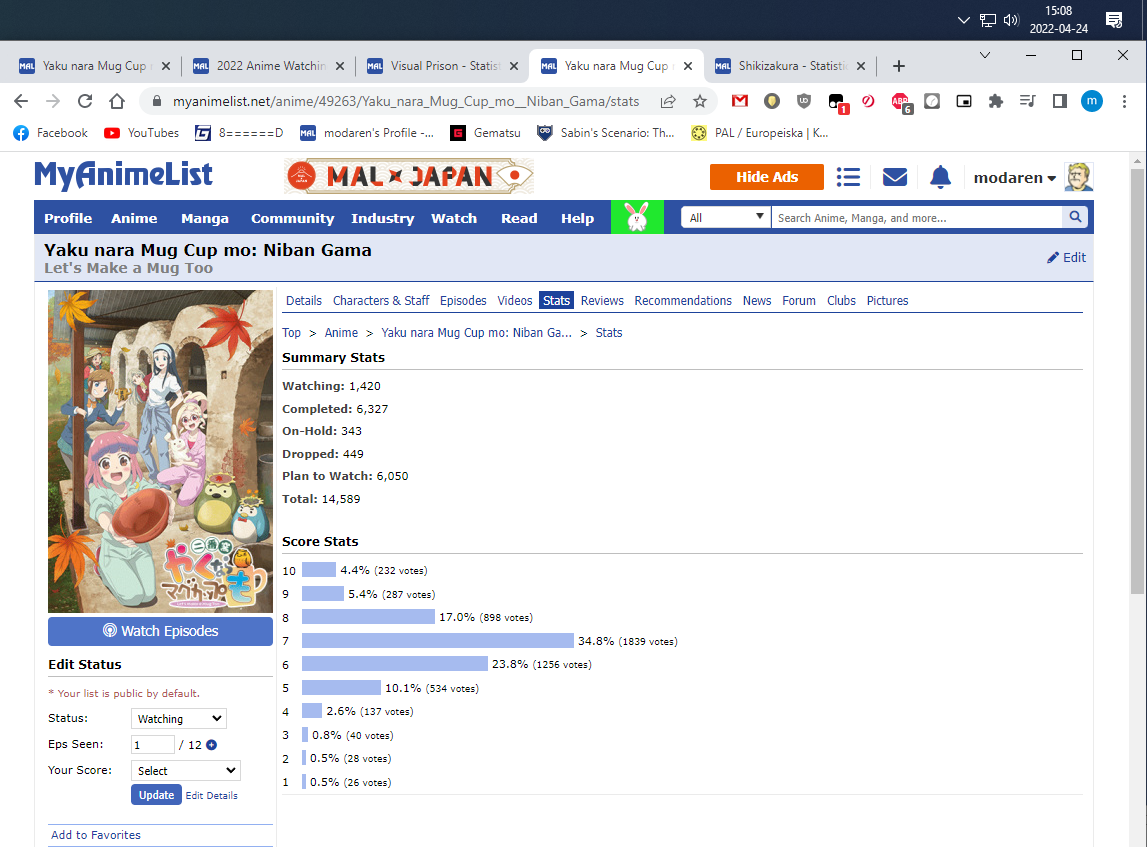Open the system volume control
The height and width of the screenshot is (847, 1147).
(x=1011, y=20)
